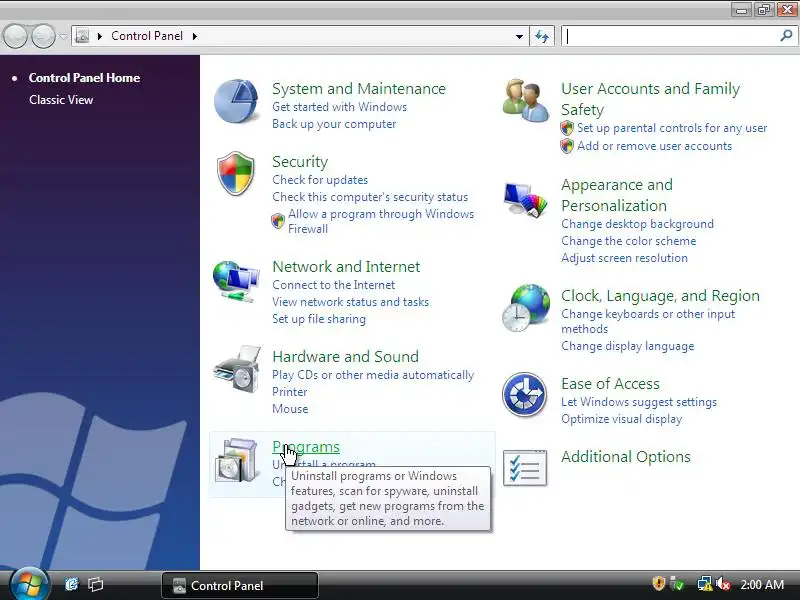Click the Appearance and Personalization monitor icon
Viewport: 800px width, 600px height.
click(x=526, y=199)
